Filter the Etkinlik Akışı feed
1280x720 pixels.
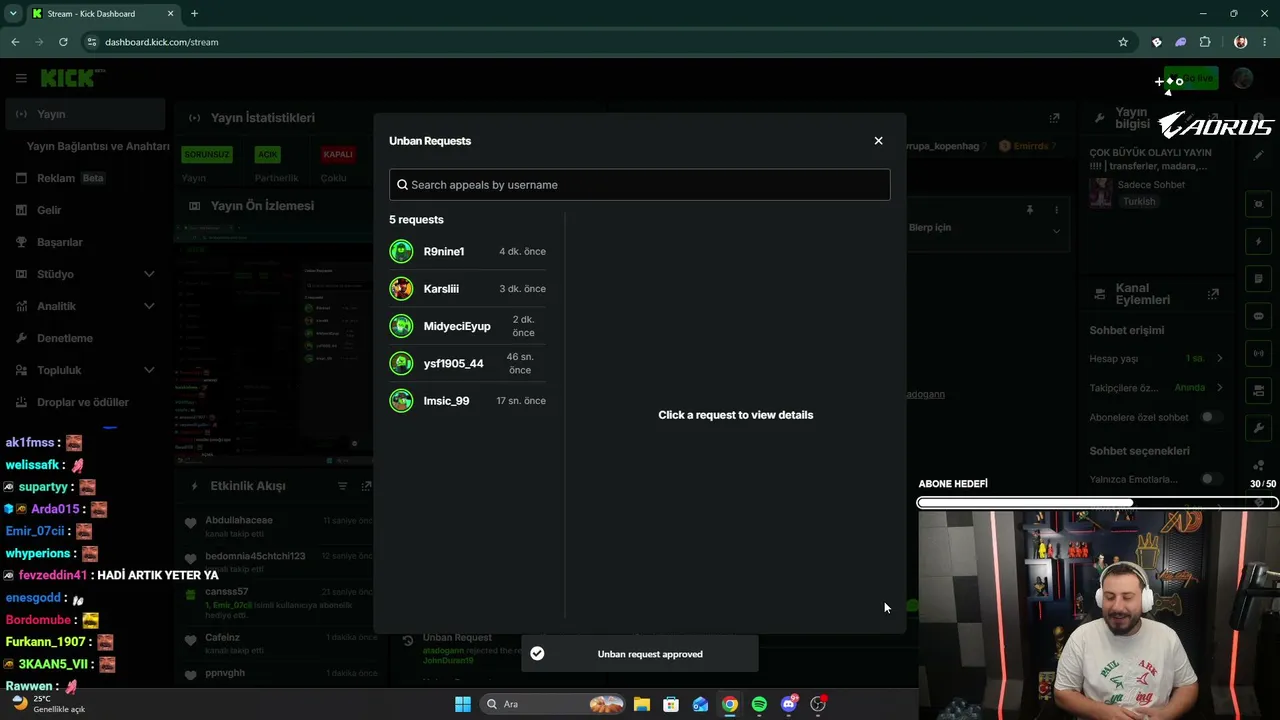click(342, 486)
